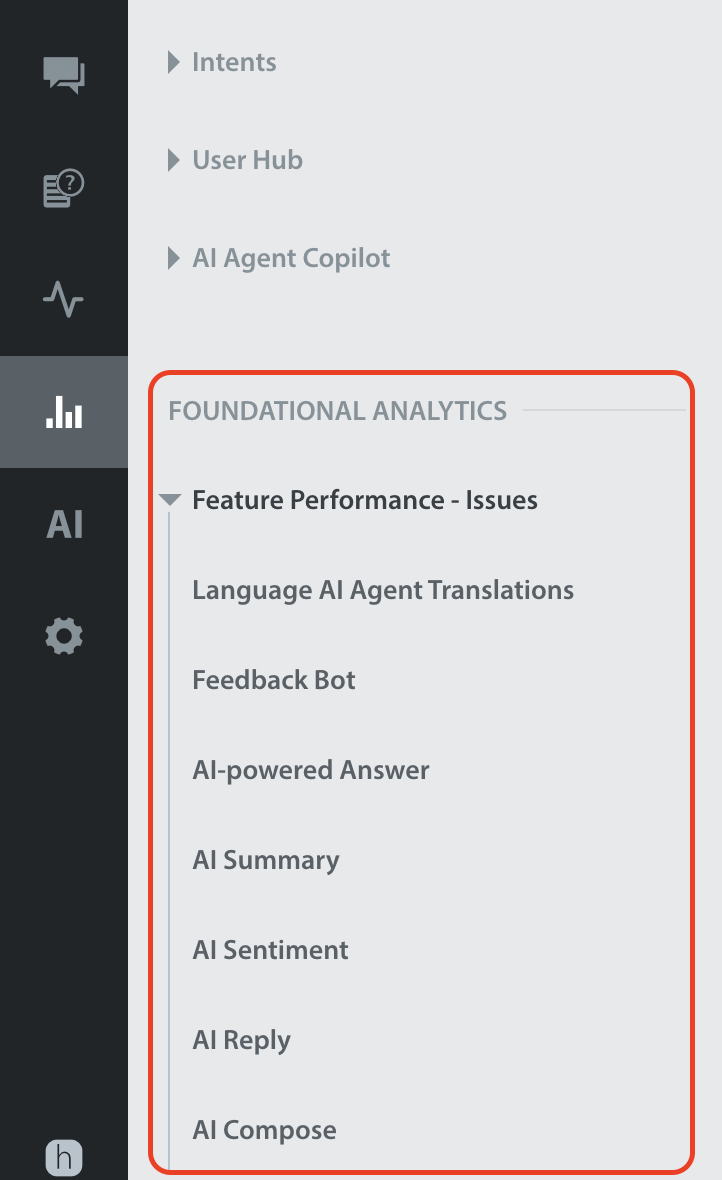The width and height of the screenshot is (722, 1180).
Task: Click the activity pulse icon
Action: click(x=64, y=299)
